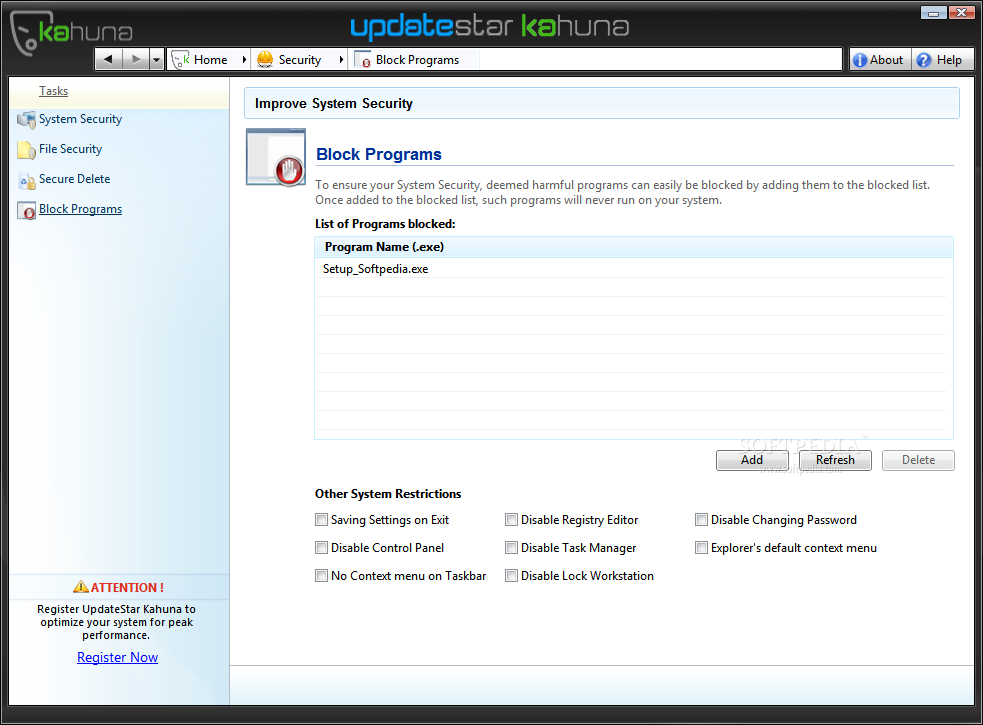Click the Program Name (.exe) column header
Screen dimensions: 983x725
point(634,247)
